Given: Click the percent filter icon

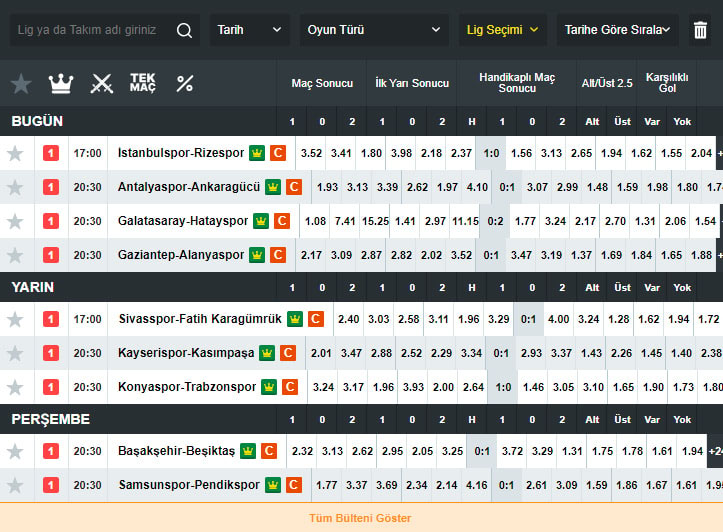Looking at the screenshot, I should tap(185, 84).
